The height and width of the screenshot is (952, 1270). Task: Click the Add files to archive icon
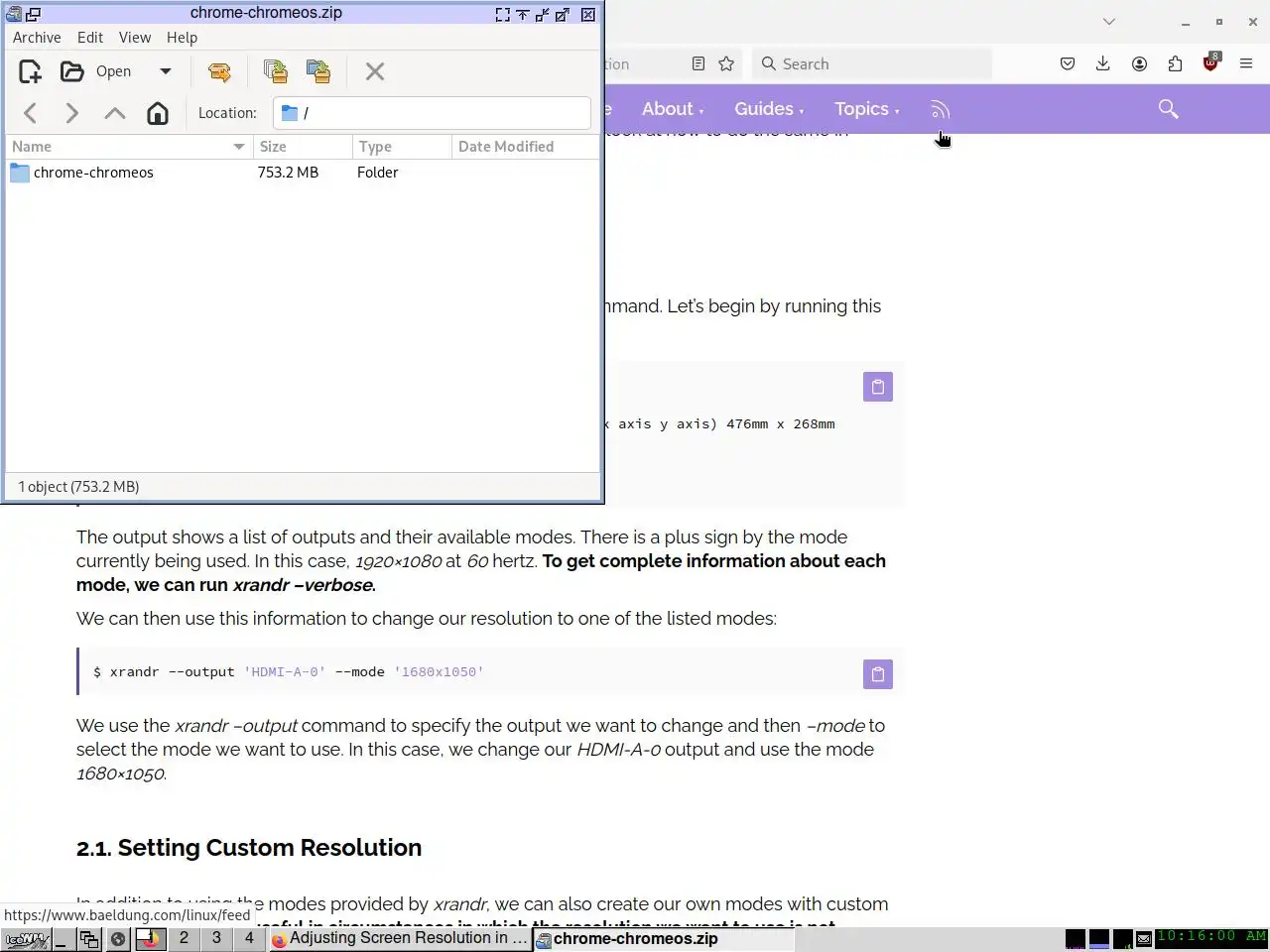[276, 71]
